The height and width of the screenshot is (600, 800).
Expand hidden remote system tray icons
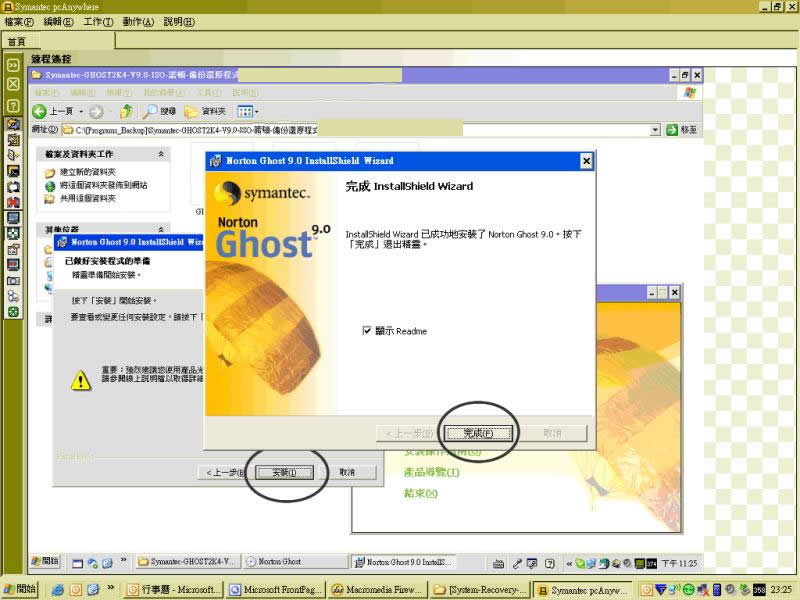(x=569, y=564)
